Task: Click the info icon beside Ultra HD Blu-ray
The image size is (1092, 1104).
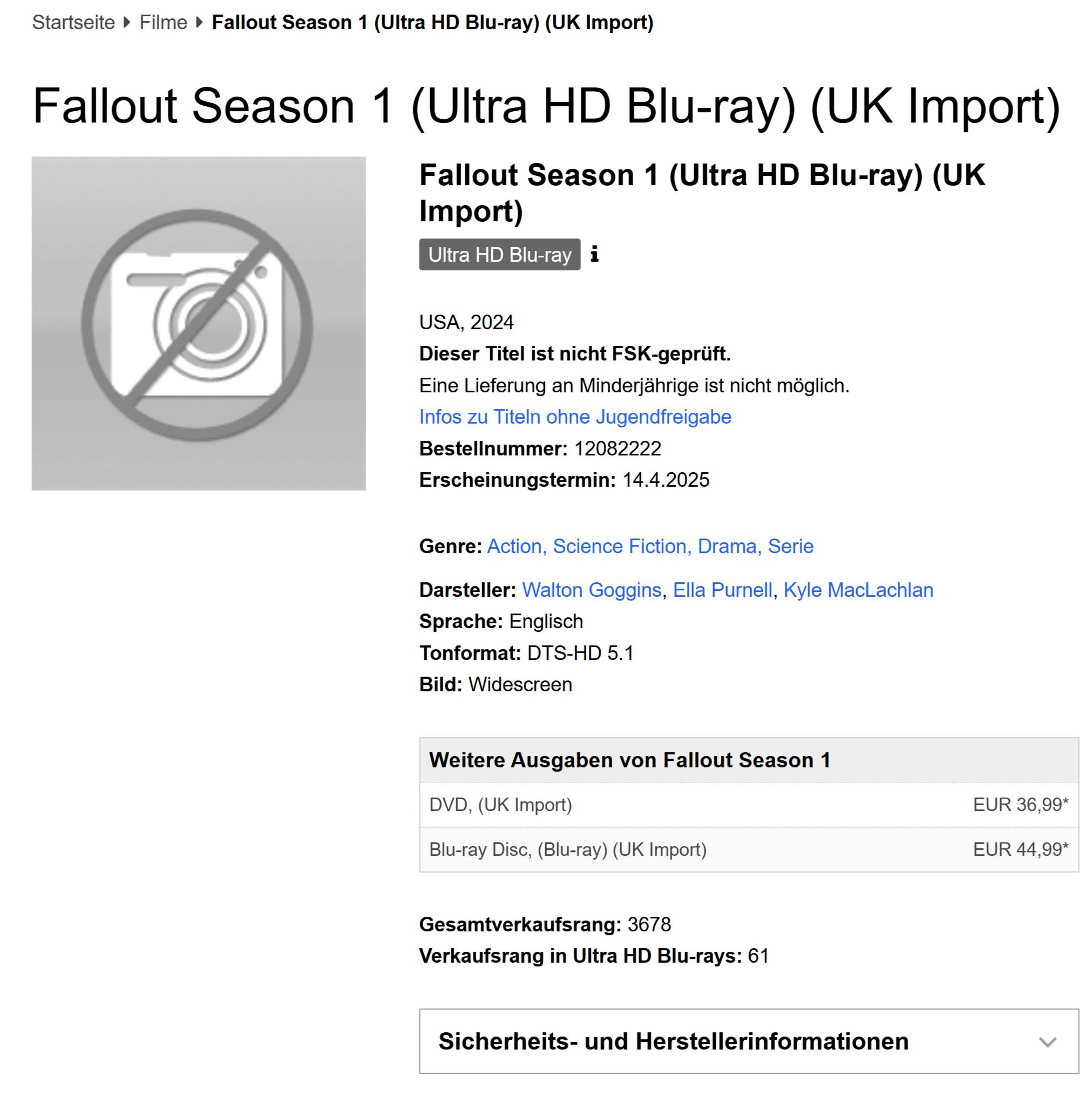Action: click(595, 254)
